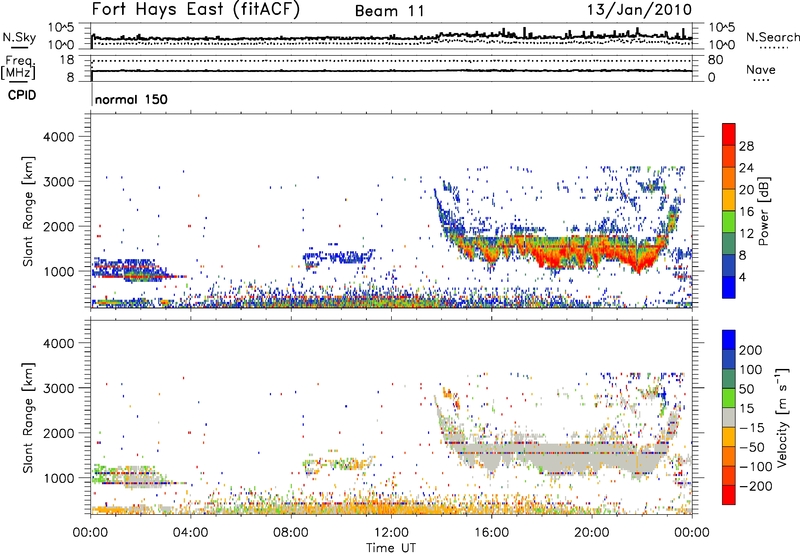Click the "200" tick on Velocity color bar

pyautogui.click(x=751, y=350)
